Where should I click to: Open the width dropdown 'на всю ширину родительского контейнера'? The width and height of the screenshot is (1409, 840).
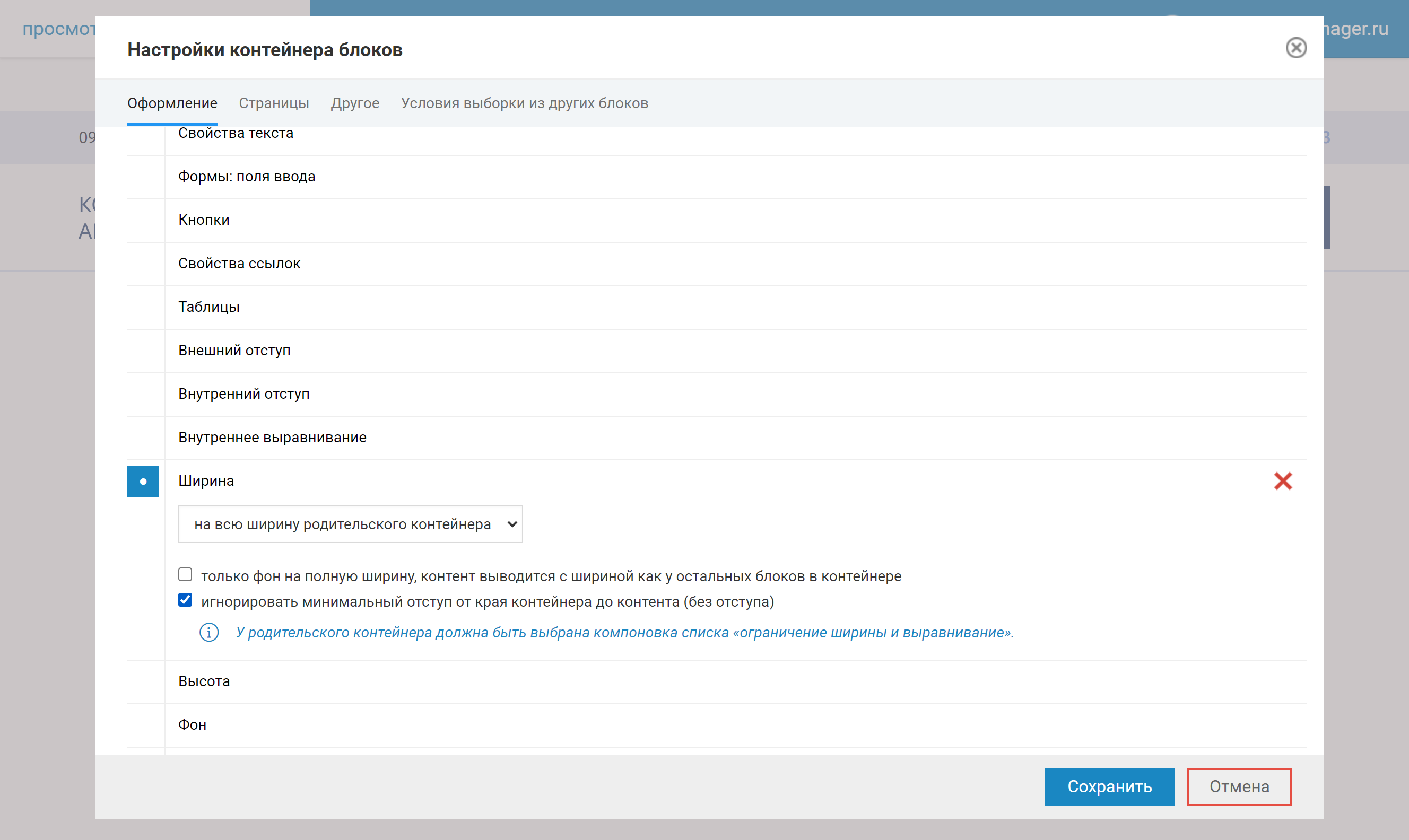pyautogui.click(x=350, y=524)
